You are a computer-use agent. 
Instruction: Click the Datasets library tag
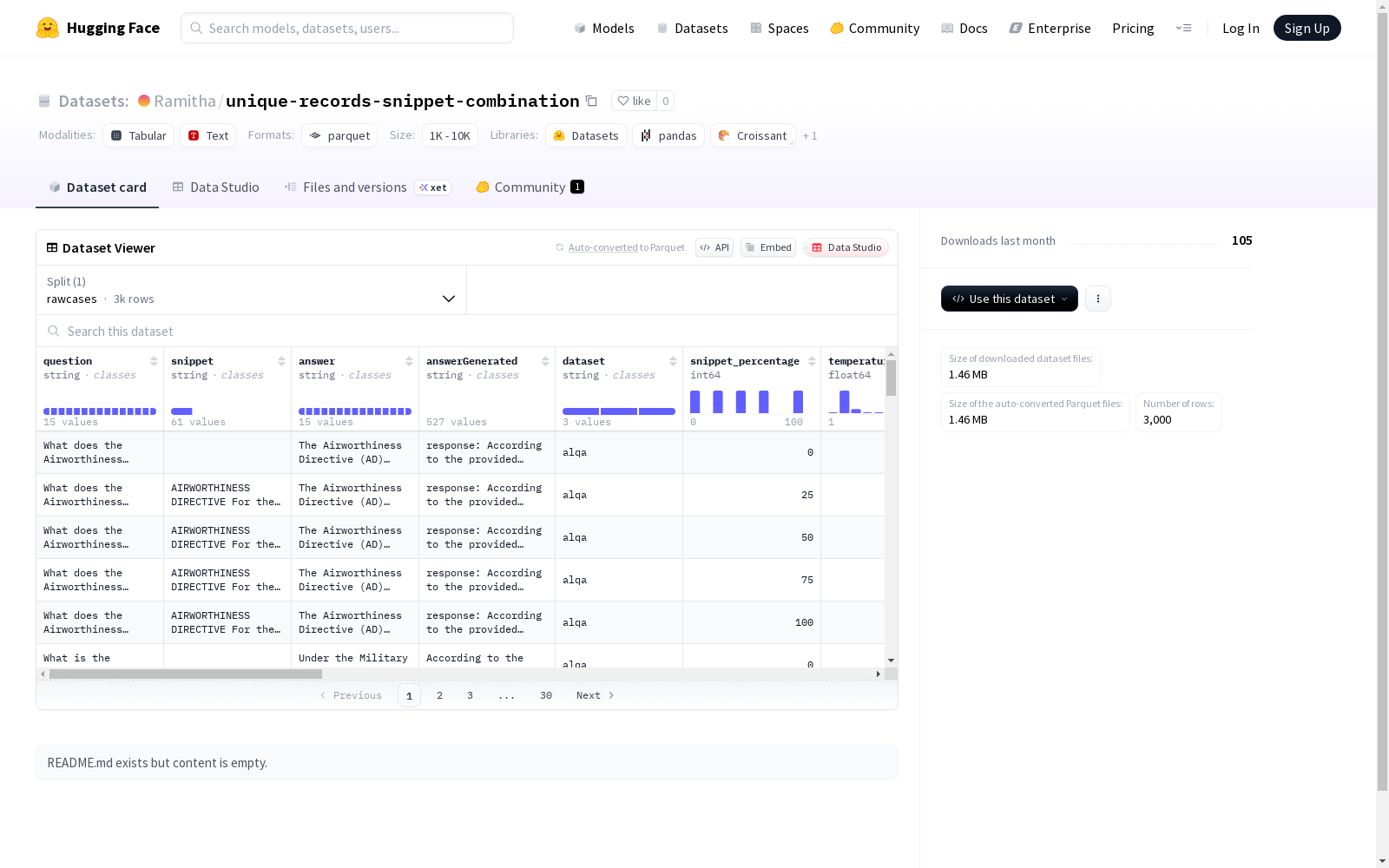(x=586, y=135)
